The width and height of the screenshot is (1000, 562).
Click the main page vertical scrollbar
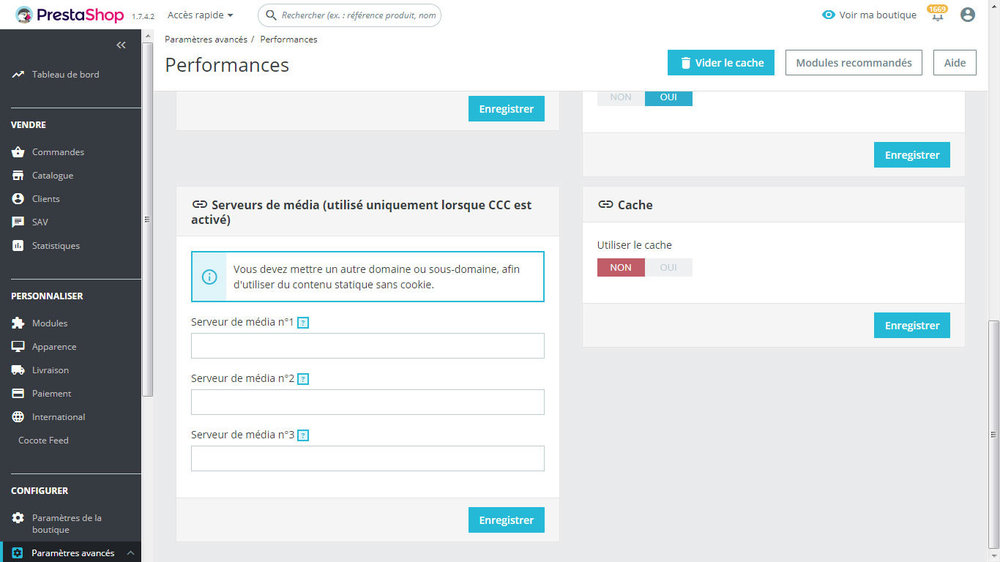tap(993, 434)
